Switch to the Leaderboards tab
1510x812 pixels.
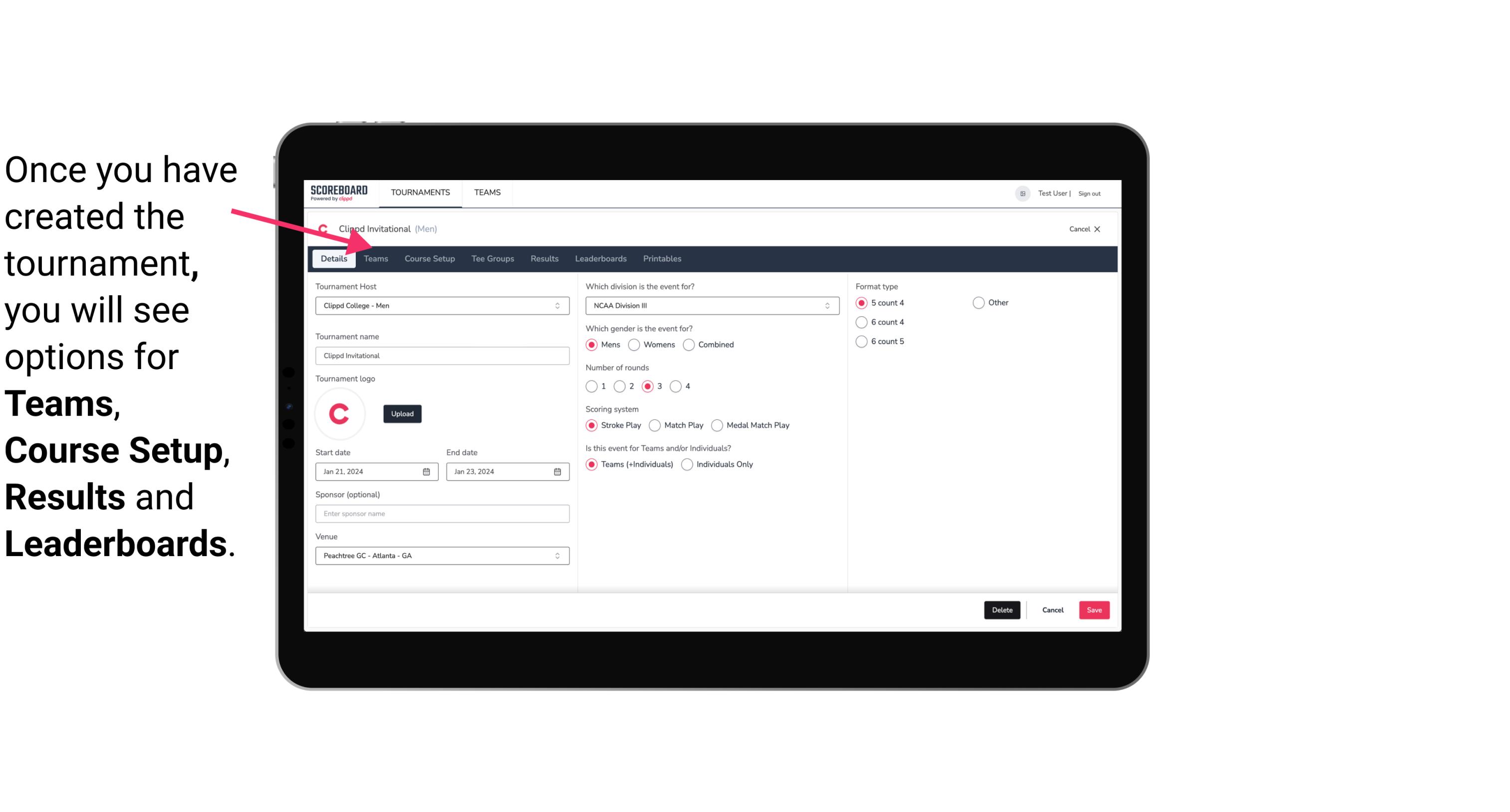pos(600,259)
